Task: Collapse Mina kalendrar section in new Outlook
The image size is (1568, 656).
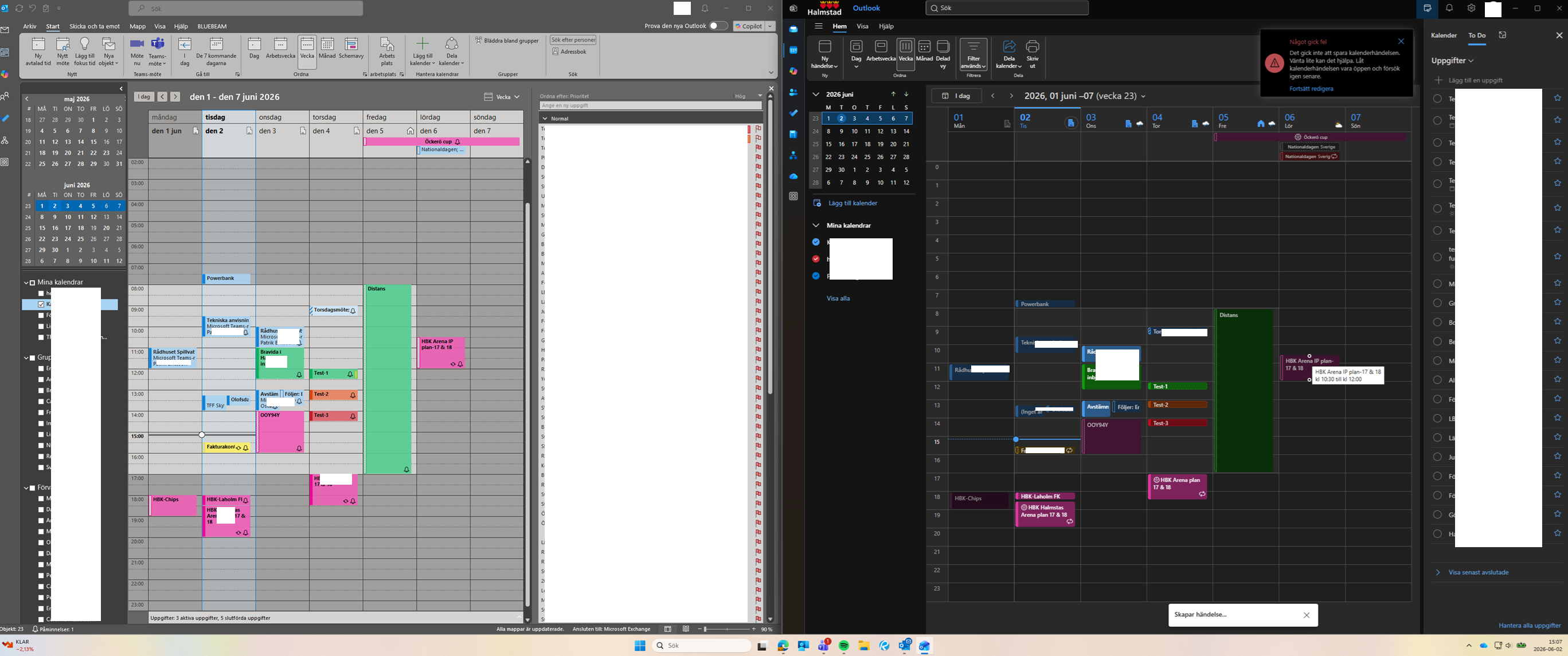Action: click(816, 225)
